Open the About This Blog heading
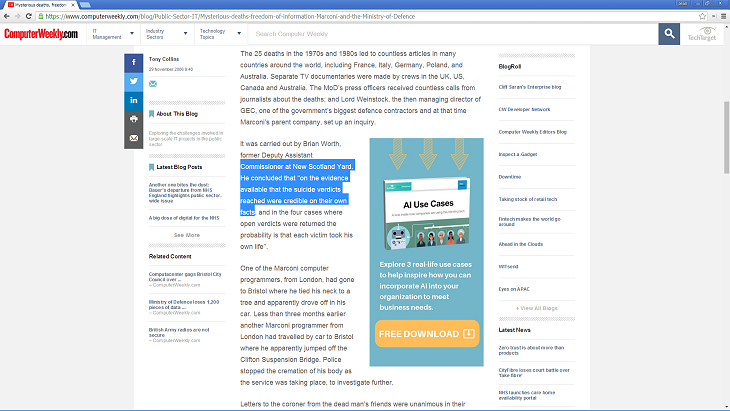730x411 pixels. [177, 114]
